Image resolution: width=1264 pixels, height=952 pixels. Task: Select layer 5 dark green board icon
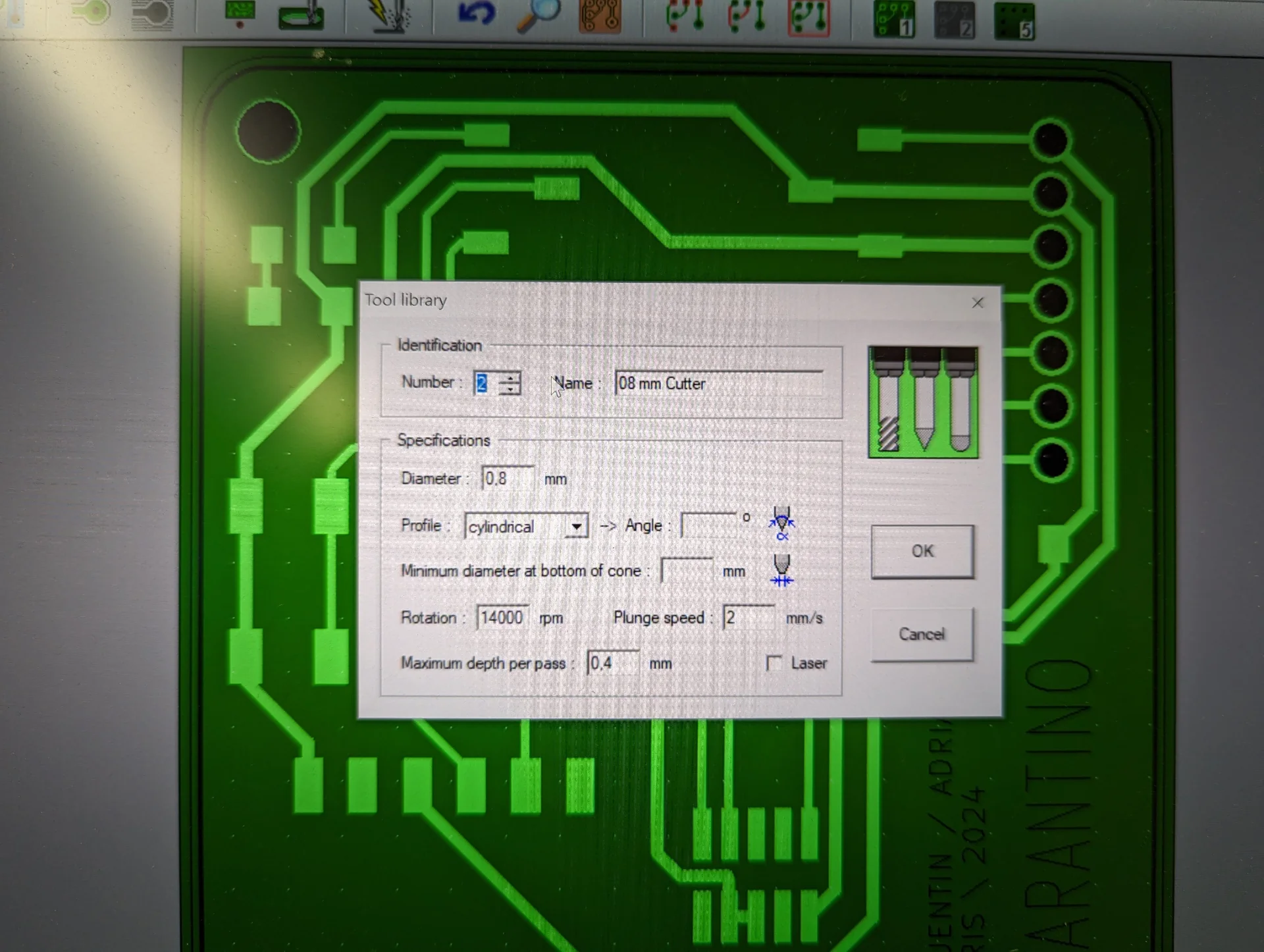tap(1014, 21)
